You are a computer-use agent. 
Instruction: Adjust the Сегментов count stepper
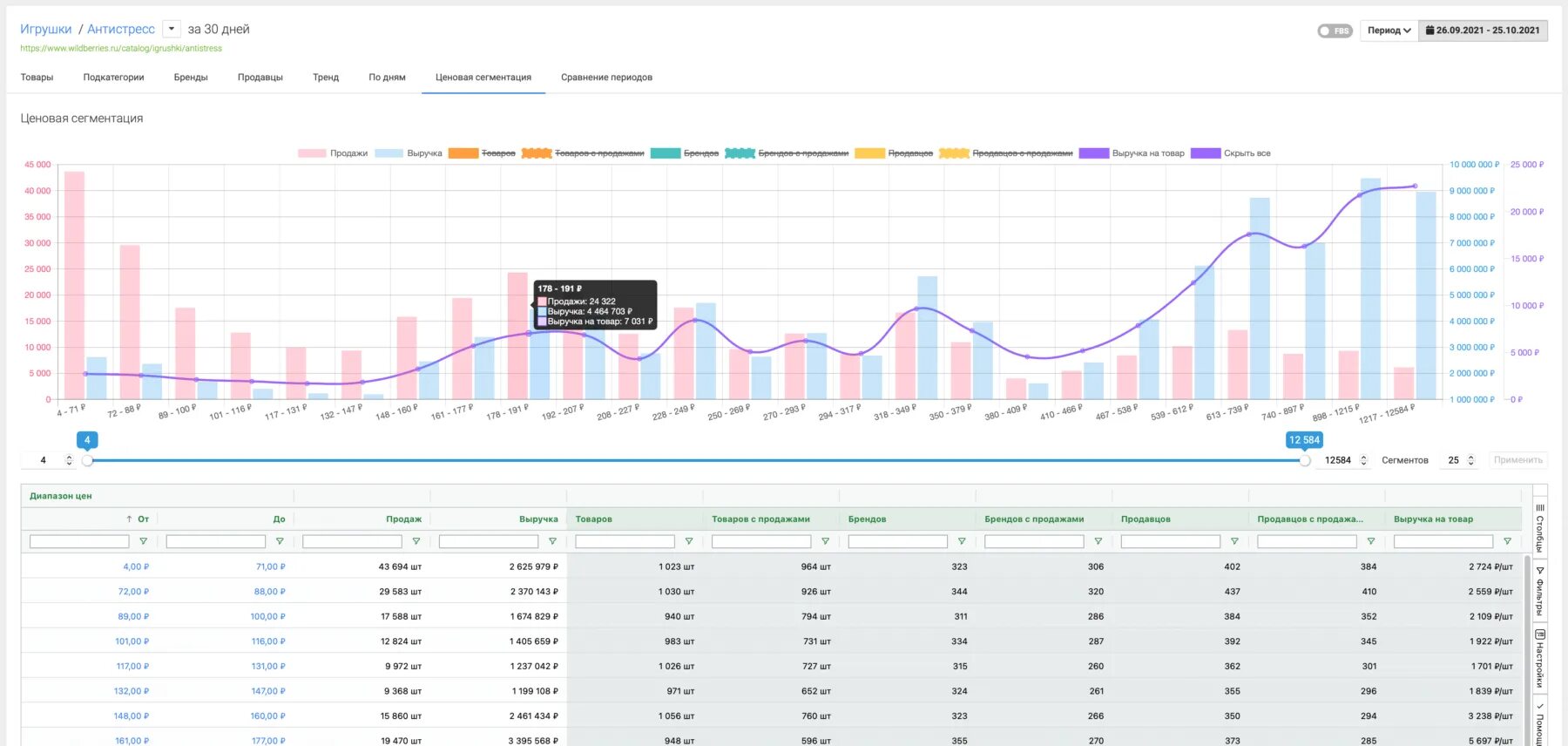[1470, 460]
